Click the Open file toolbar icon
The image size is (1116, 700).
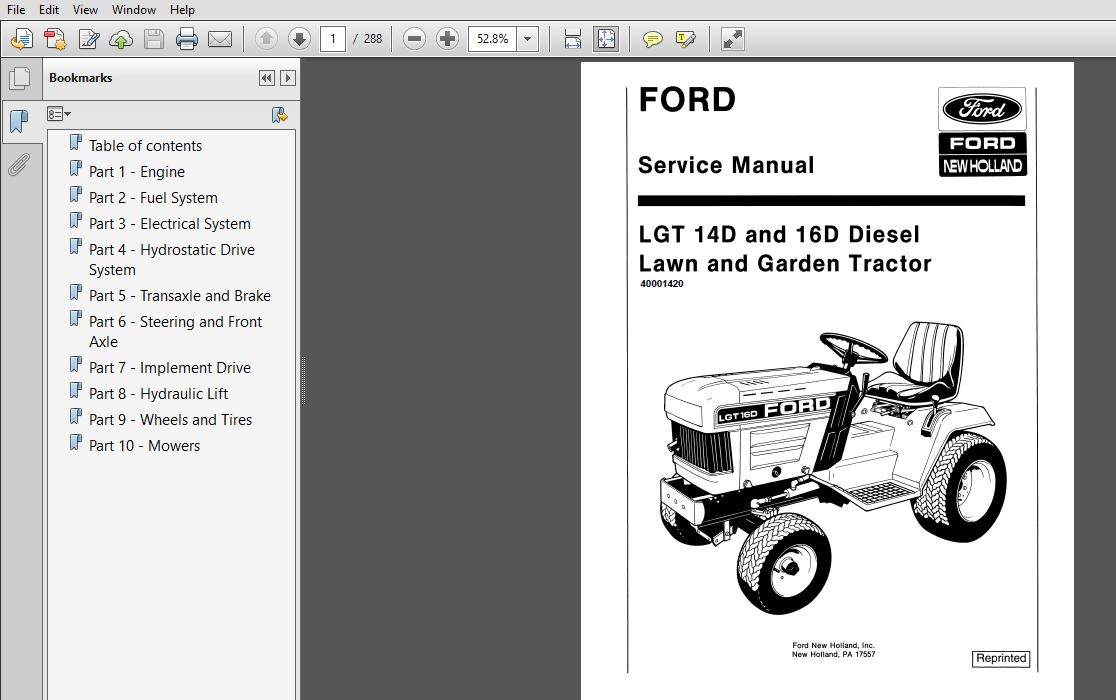[22, 39]
